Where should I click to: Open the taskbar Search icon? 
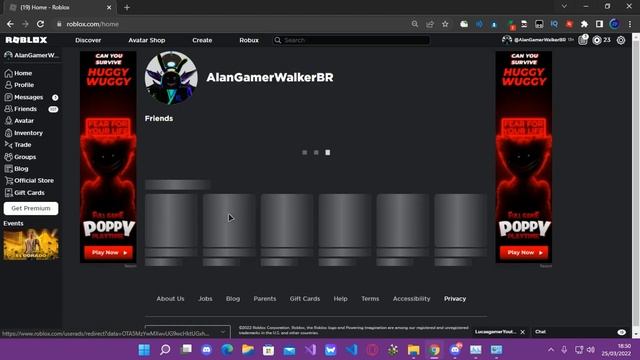coord(165,350)
